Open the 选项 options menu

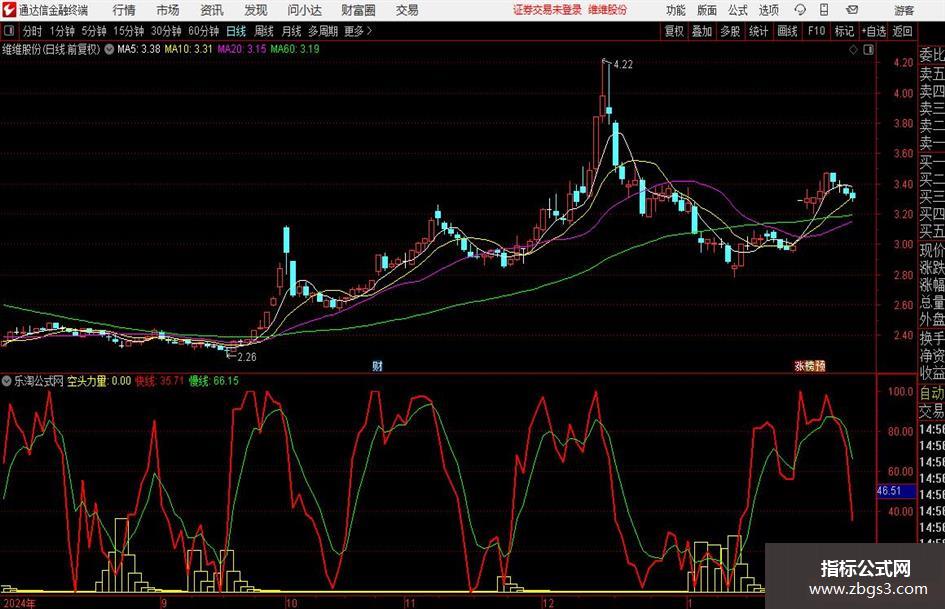[768, 10]
